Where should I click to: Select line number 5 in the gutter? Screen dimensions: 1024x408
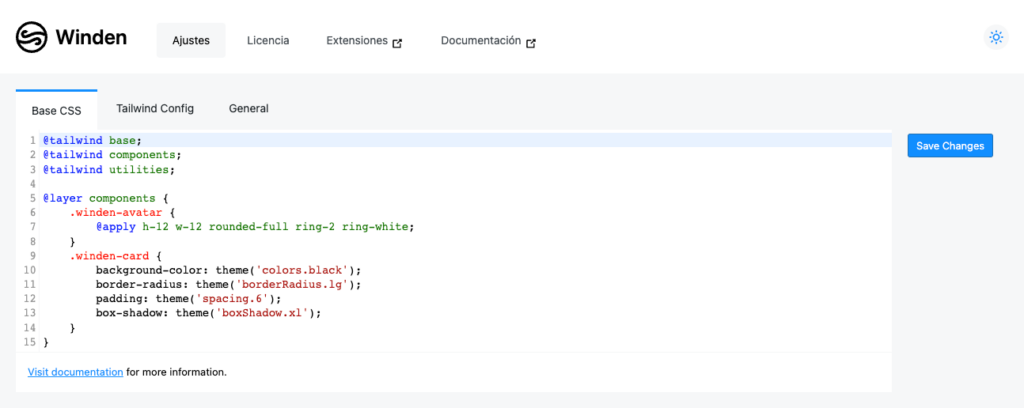[x=31, y=198]
